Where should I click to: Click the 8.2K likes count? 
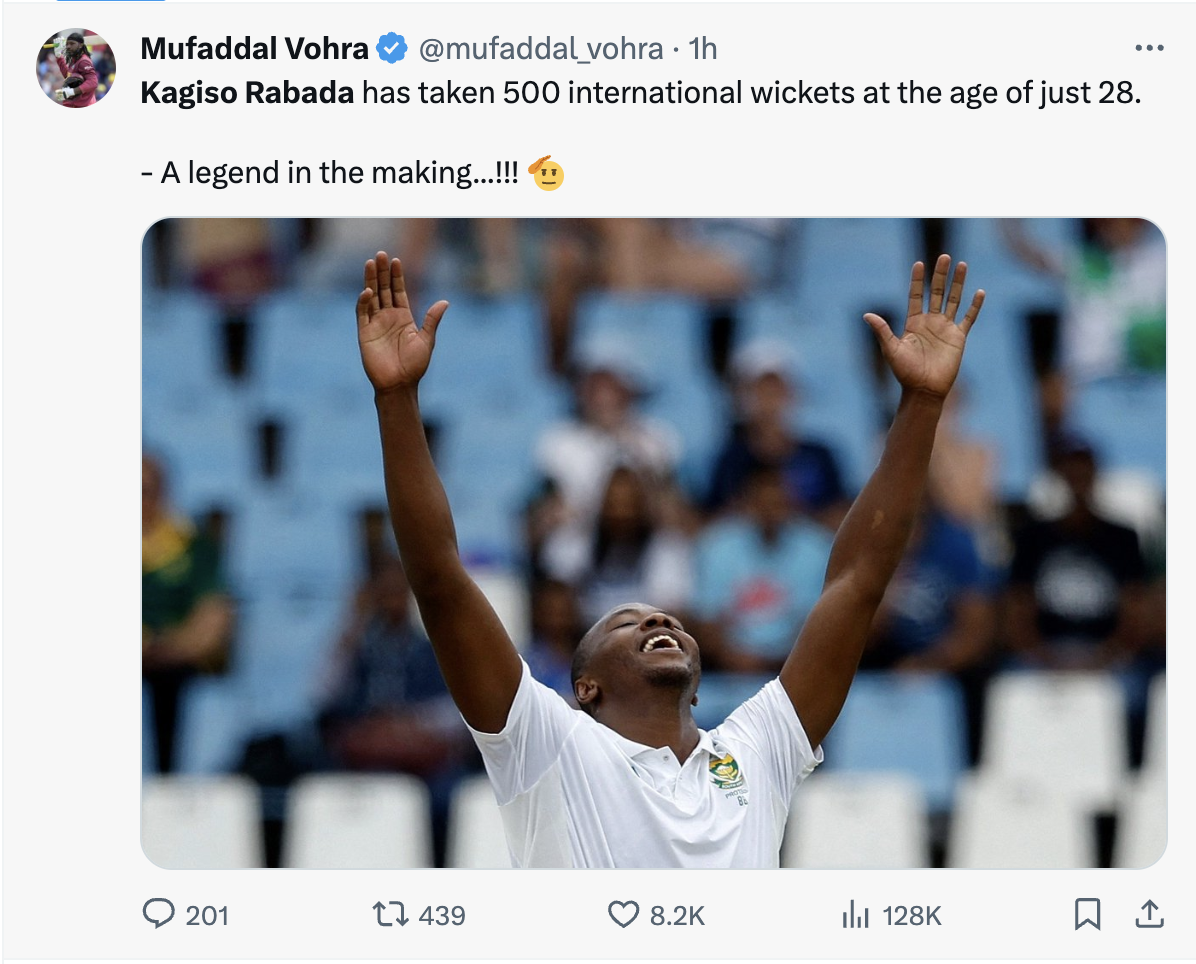677,915
